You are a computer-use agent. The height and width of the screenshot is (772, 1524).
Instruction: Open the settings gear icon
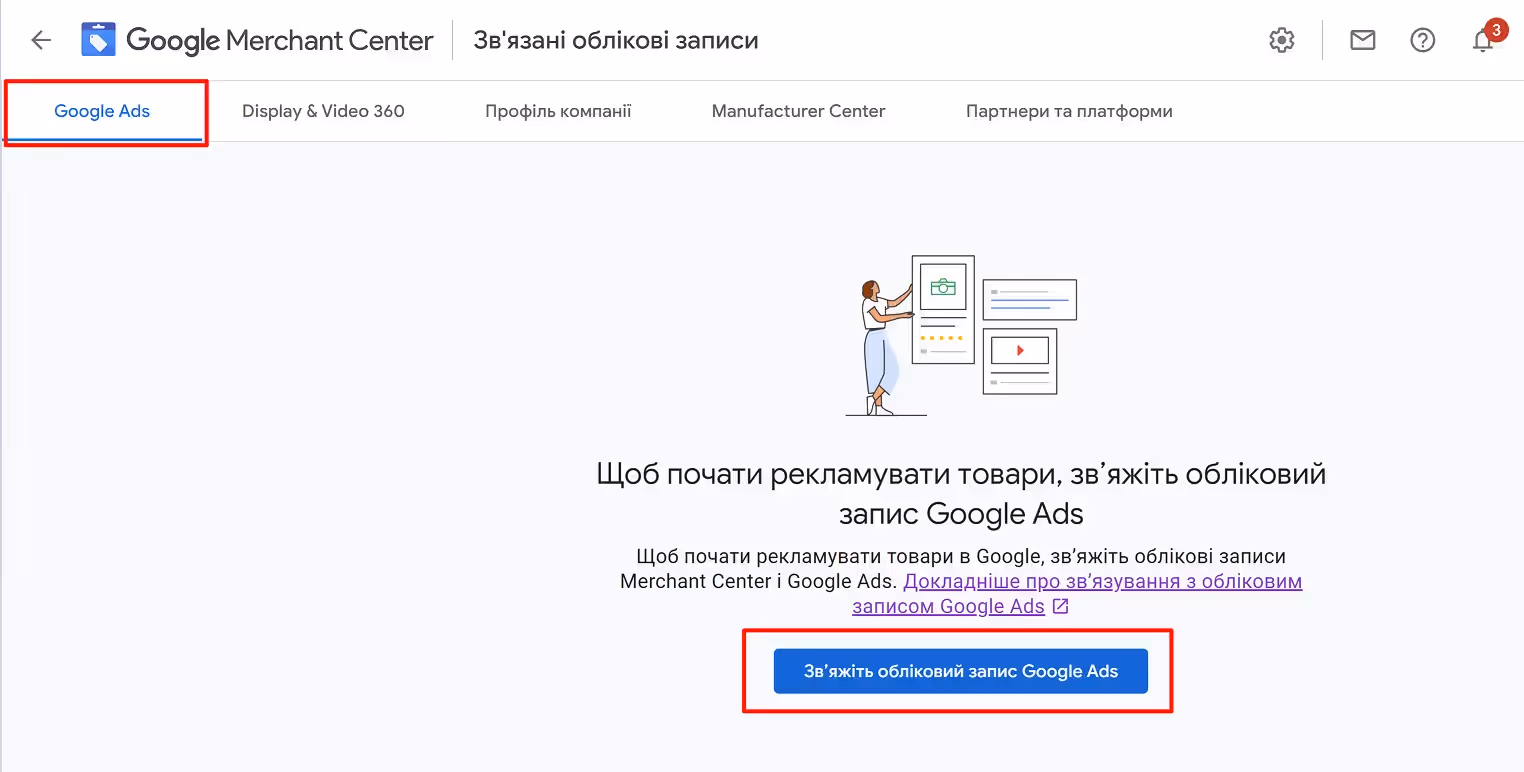tap(1282, 40)
